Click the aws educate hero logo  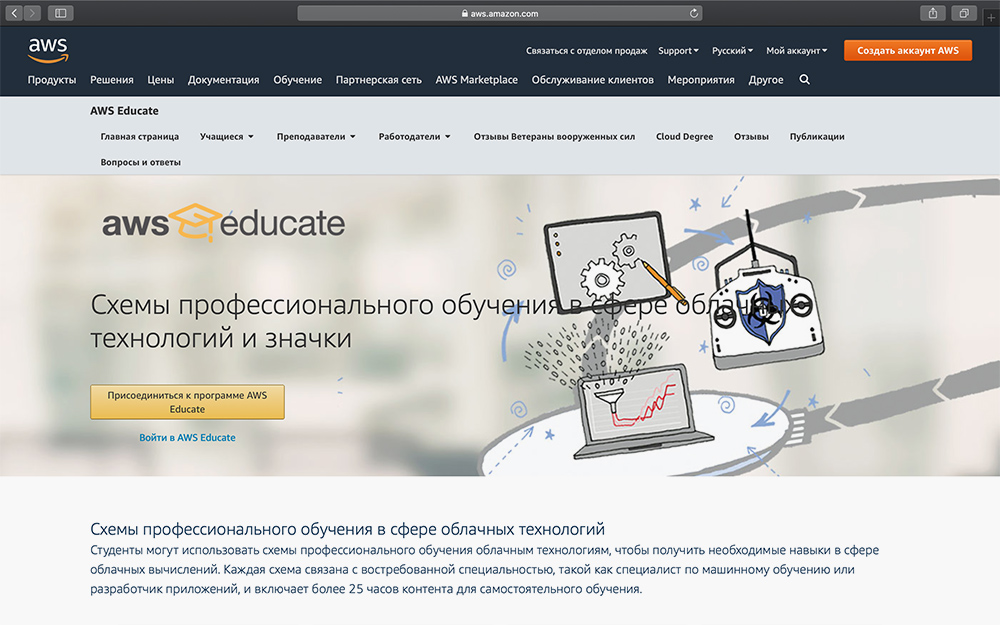[223, 223]
